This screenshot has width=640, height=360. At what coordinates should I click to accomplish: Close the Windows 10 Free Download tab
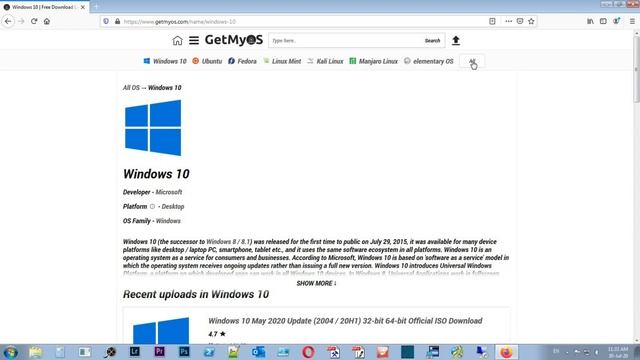[83, 7]
